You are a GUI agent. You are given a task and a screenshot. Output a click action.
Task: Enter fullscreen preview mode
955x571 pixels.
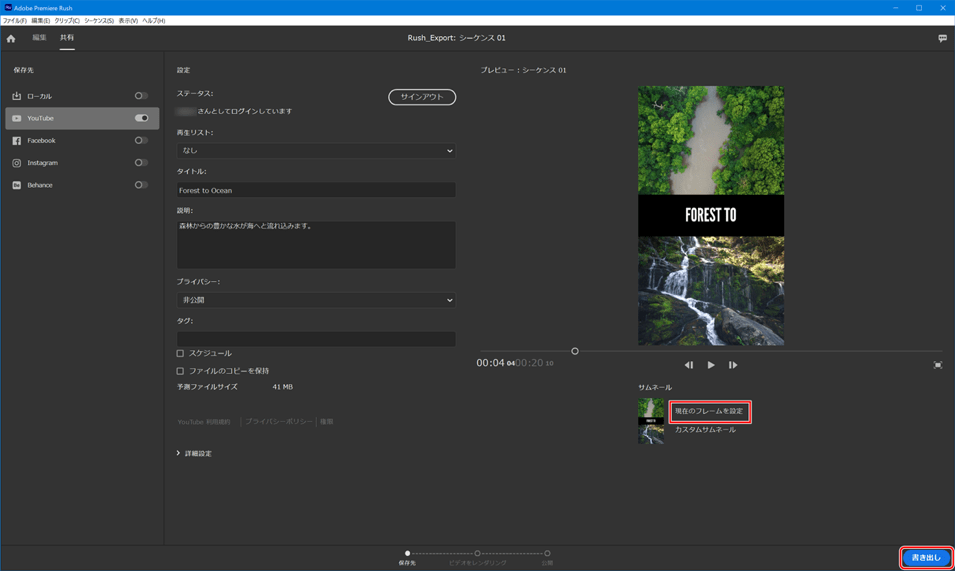937,365
